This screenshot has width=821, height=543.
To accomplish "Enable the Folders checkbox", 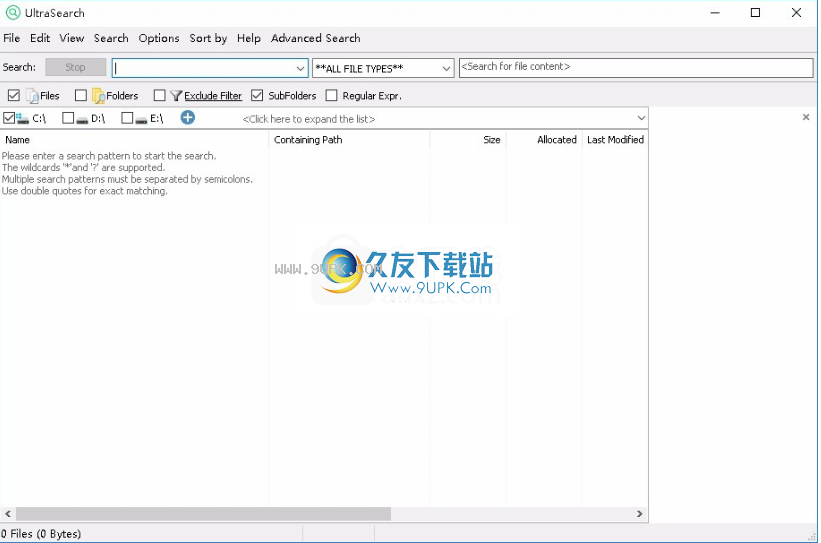I will (81, 95).
